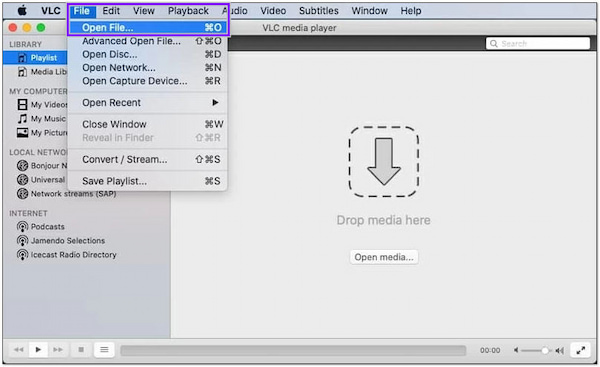Click the My Music note icon
The height and width of the screenshot is (367, 600).
pyautogui.click(x=23, y=119)
